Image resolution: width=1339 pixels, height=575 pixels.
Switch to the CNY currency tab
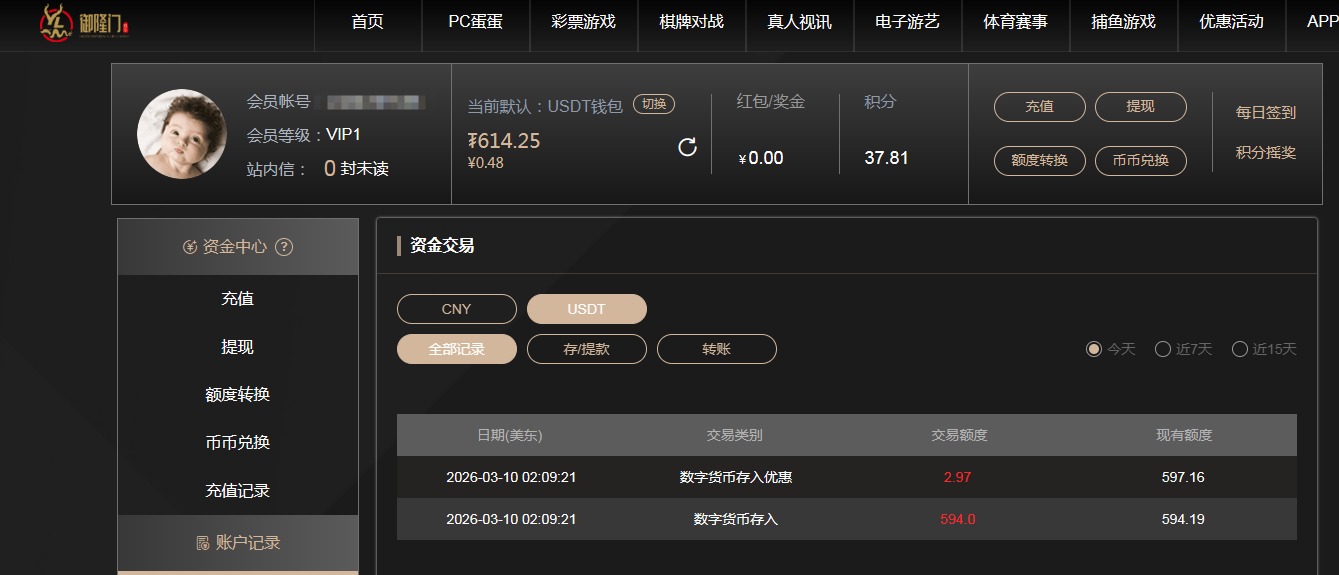click(x=457, y=309)
